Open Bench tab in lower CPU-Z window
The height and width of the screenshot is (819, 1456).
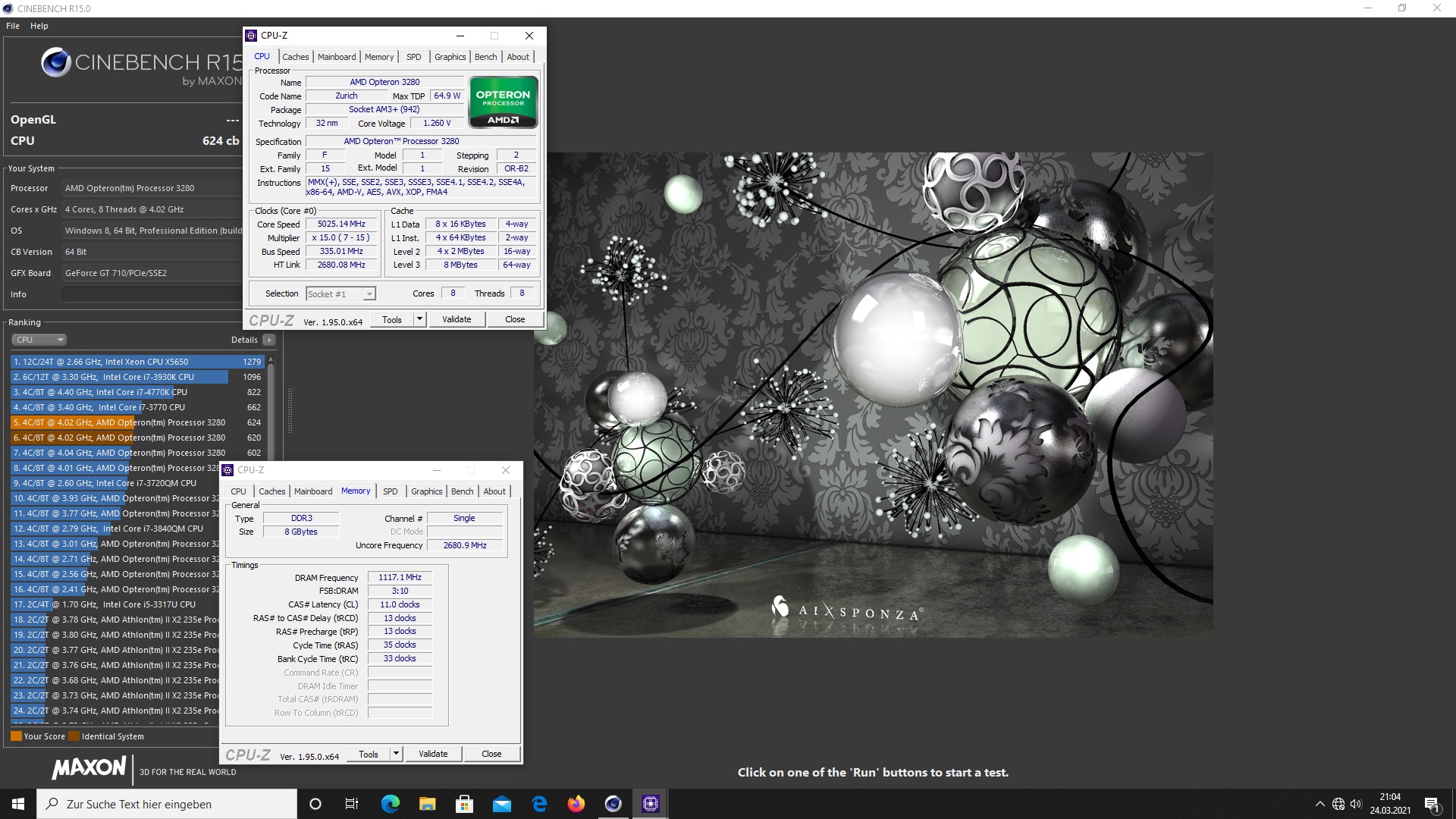(462, 491)
